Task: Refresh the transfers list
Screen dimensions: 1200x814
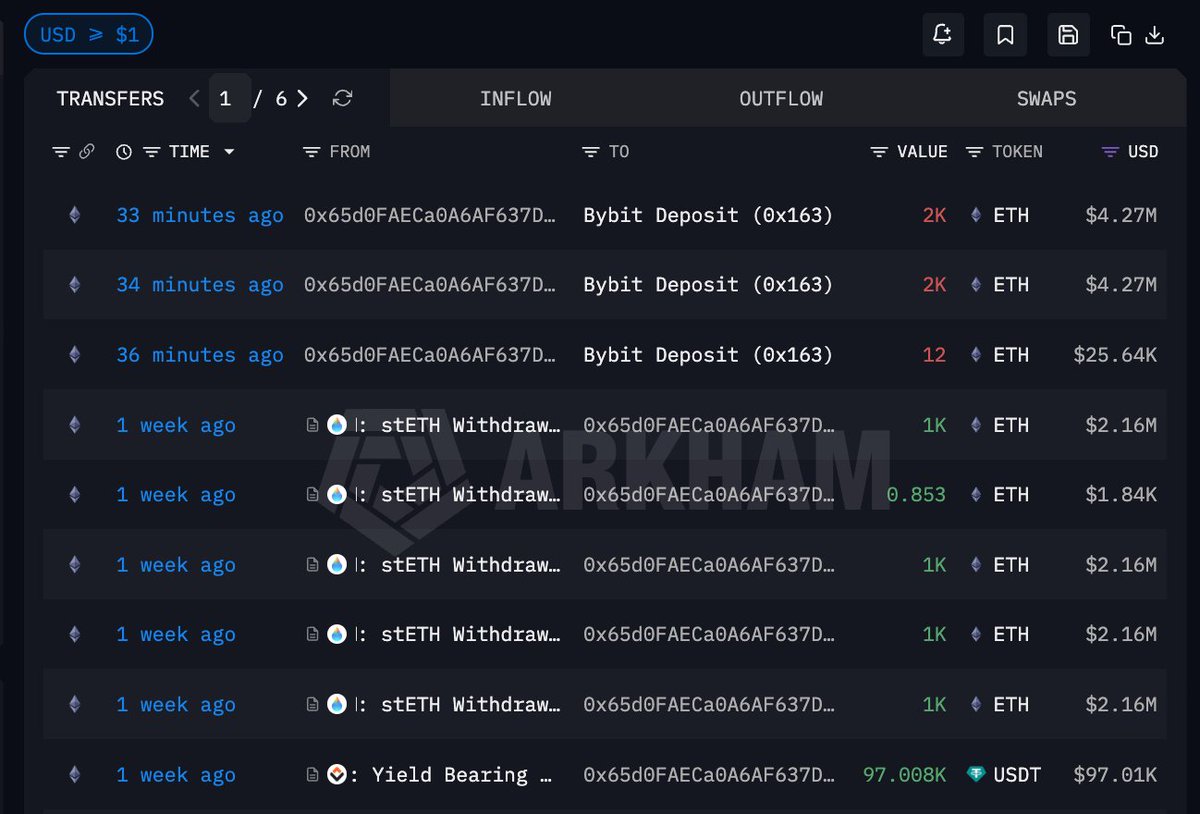Action: pyautogui.click(x=342, y=98)
